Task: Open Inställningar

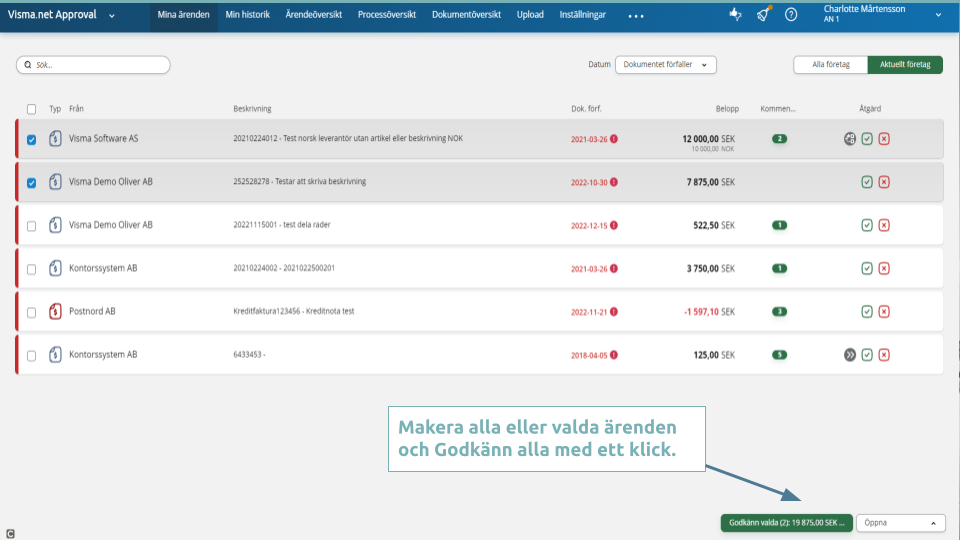Action: pyautogui.click(x=582, y=15)
